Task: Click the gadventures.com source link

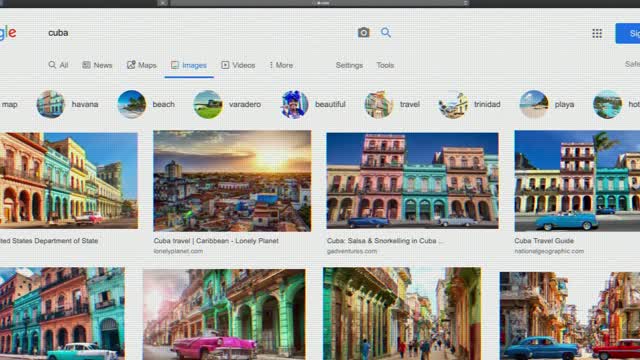Action: click(351, 251)
